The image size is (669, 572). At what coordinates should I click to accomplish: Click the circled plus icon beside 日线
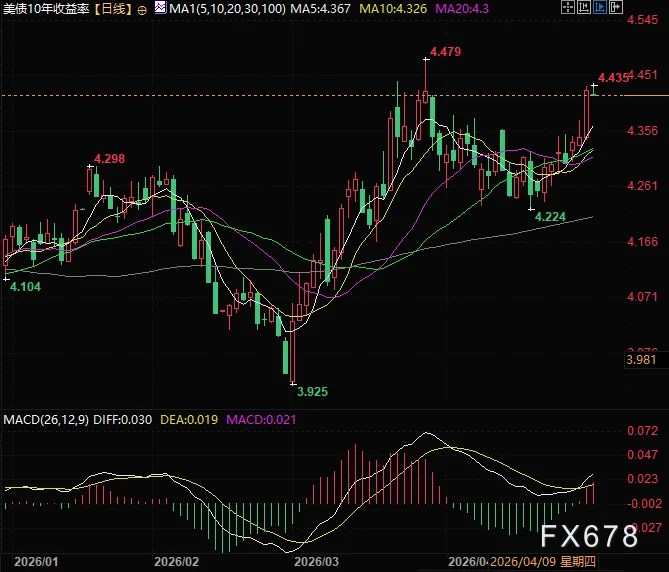[x=142, y=10]
